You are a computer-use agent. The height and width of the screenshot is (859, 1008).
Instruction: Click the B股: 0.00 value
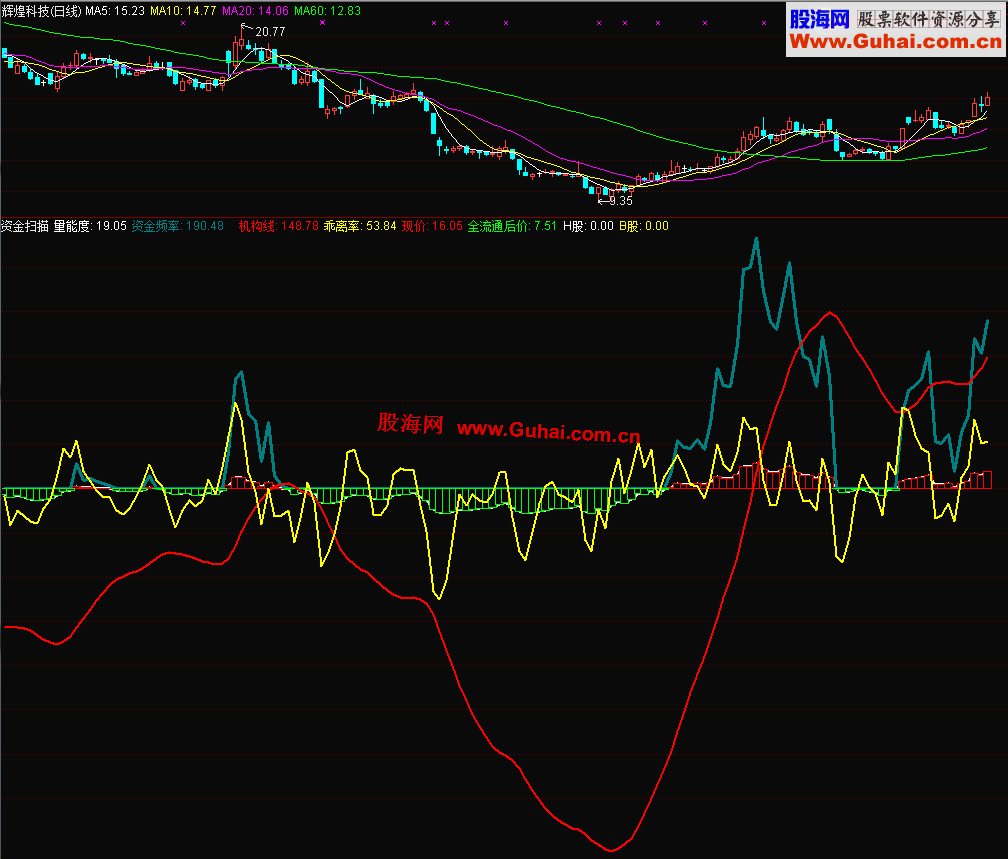click(x=644, y=226)
